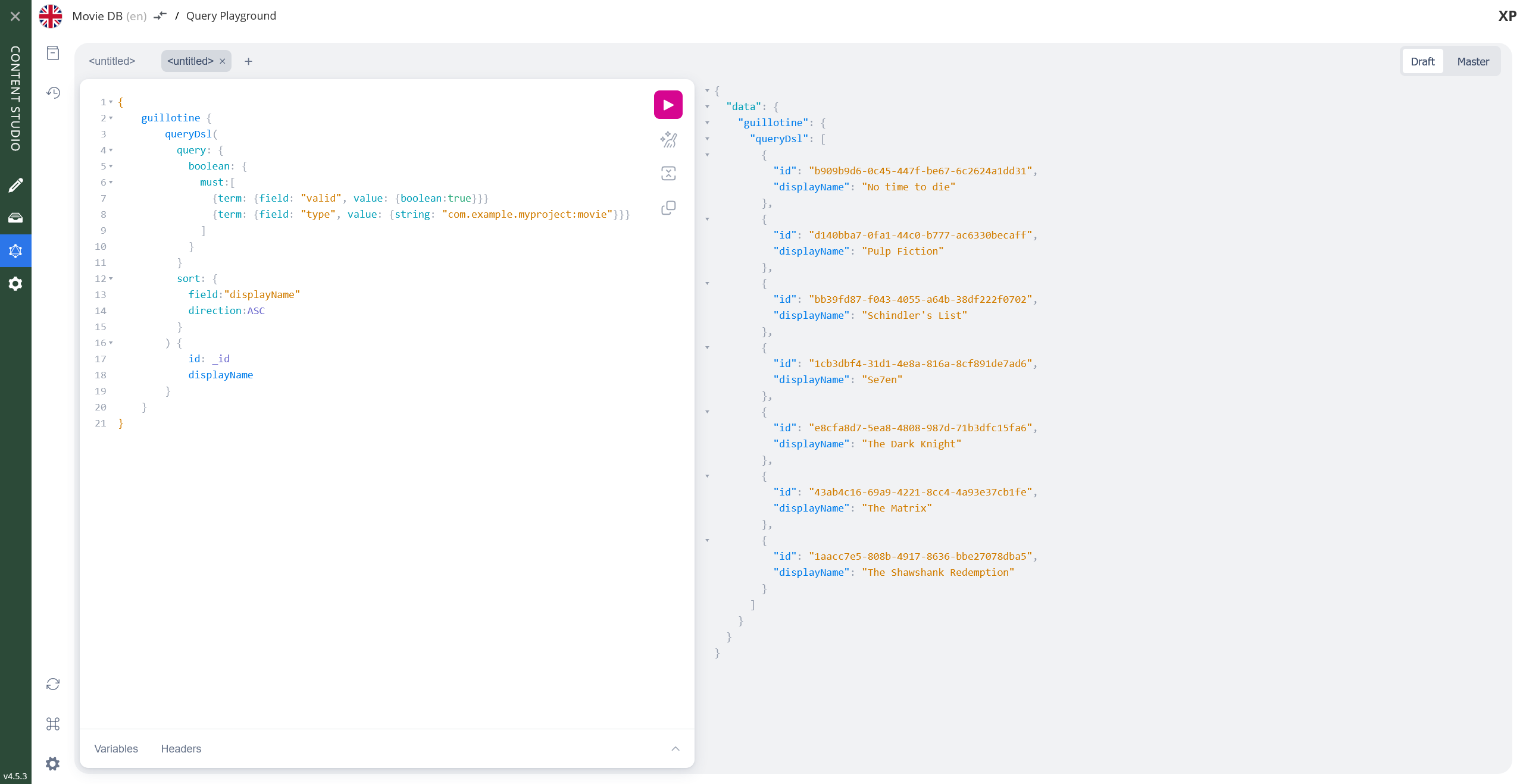This screenshot has width=1523, height=784.
Task: Open Content Studio settings gear in sidebar
Action: [x=15, y=284]
